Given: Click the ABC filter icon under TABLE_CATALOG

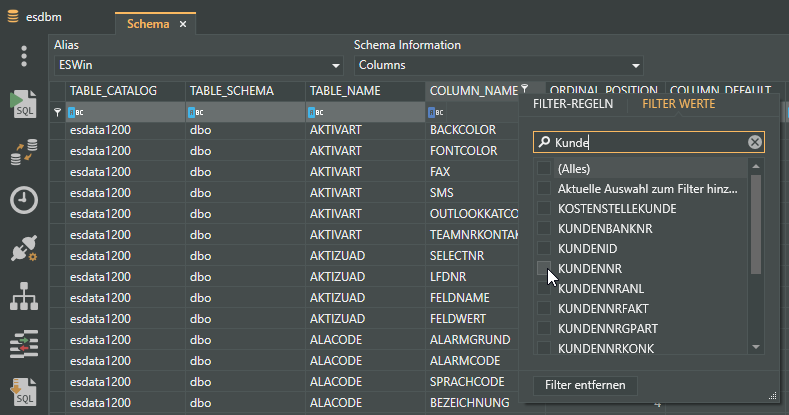Looking at the screenshot, I should point(75,112).
